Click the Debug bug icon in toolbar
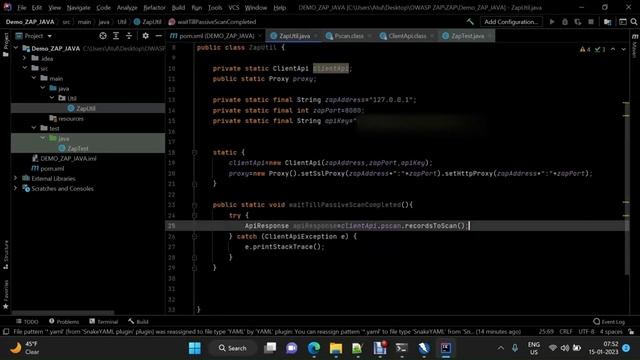The width and height of the screenshot is (640, 360). [565, 22]
